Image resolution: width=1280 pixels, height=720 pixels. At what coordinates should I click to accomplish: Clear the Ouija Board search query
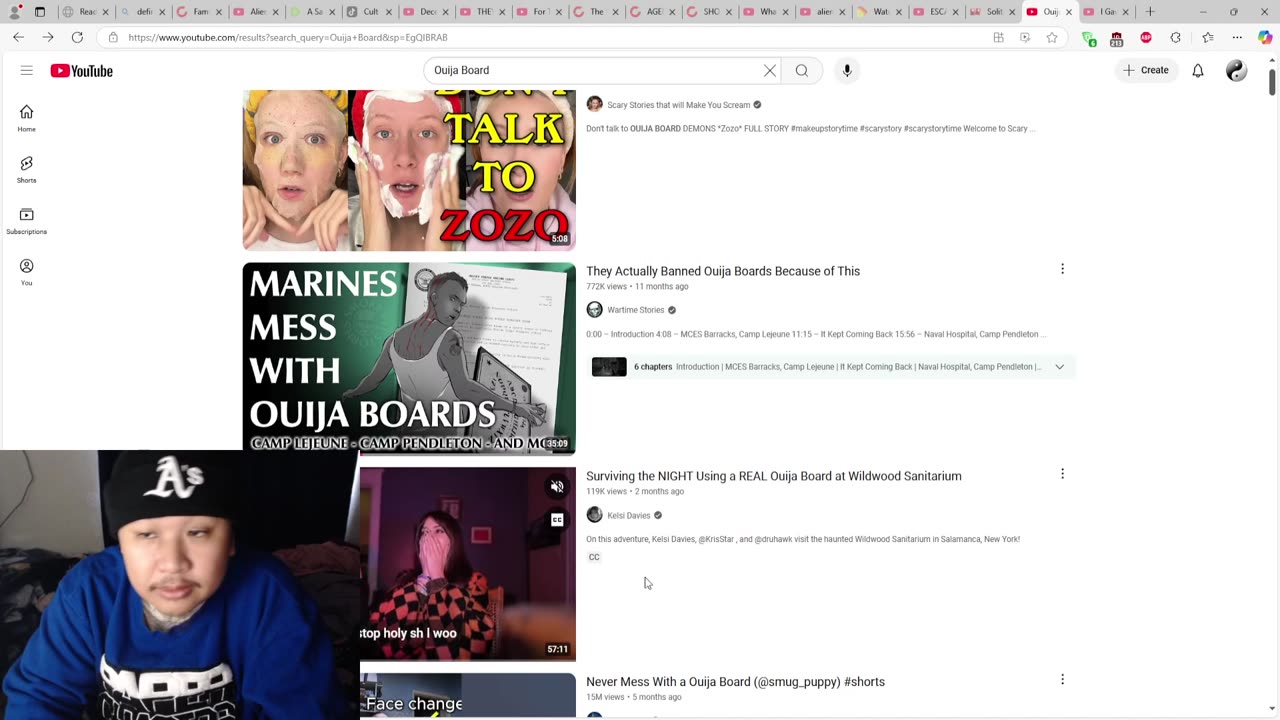pyautogui.click(x=770, y=70)
